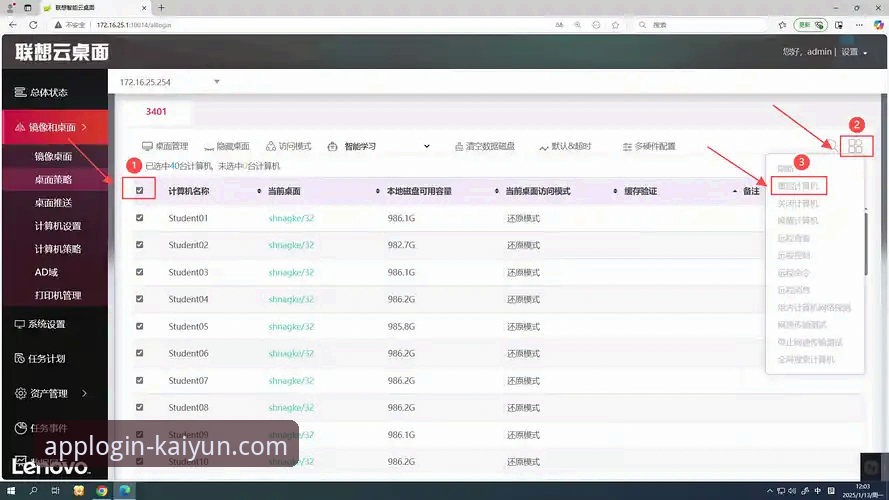Uncheck the Student06 row checkbox
The width and height of the screenshot is (889, 500).
click(x=139, y=353)
